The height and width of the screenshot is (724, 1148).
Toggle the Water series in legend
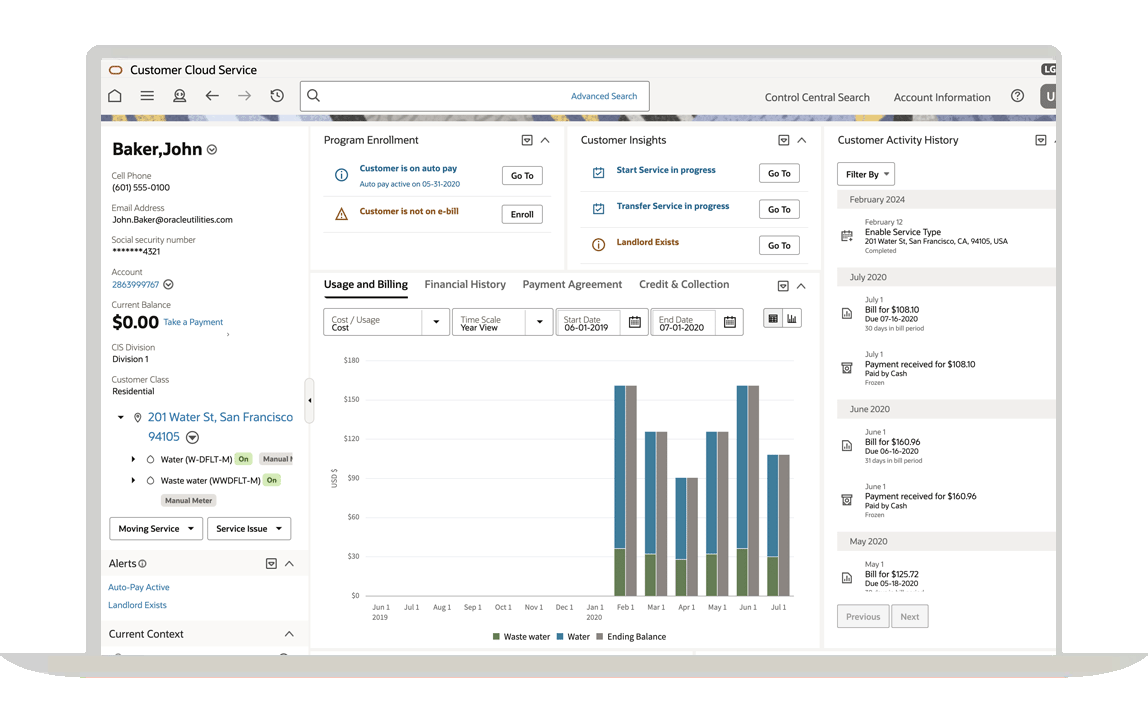pos(573,636)
